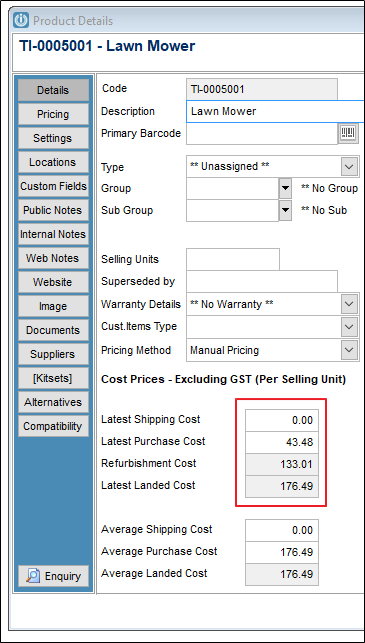Select the Suppliers tab
This screenshot has height=643, width=365.
click(x=53, y=354)
